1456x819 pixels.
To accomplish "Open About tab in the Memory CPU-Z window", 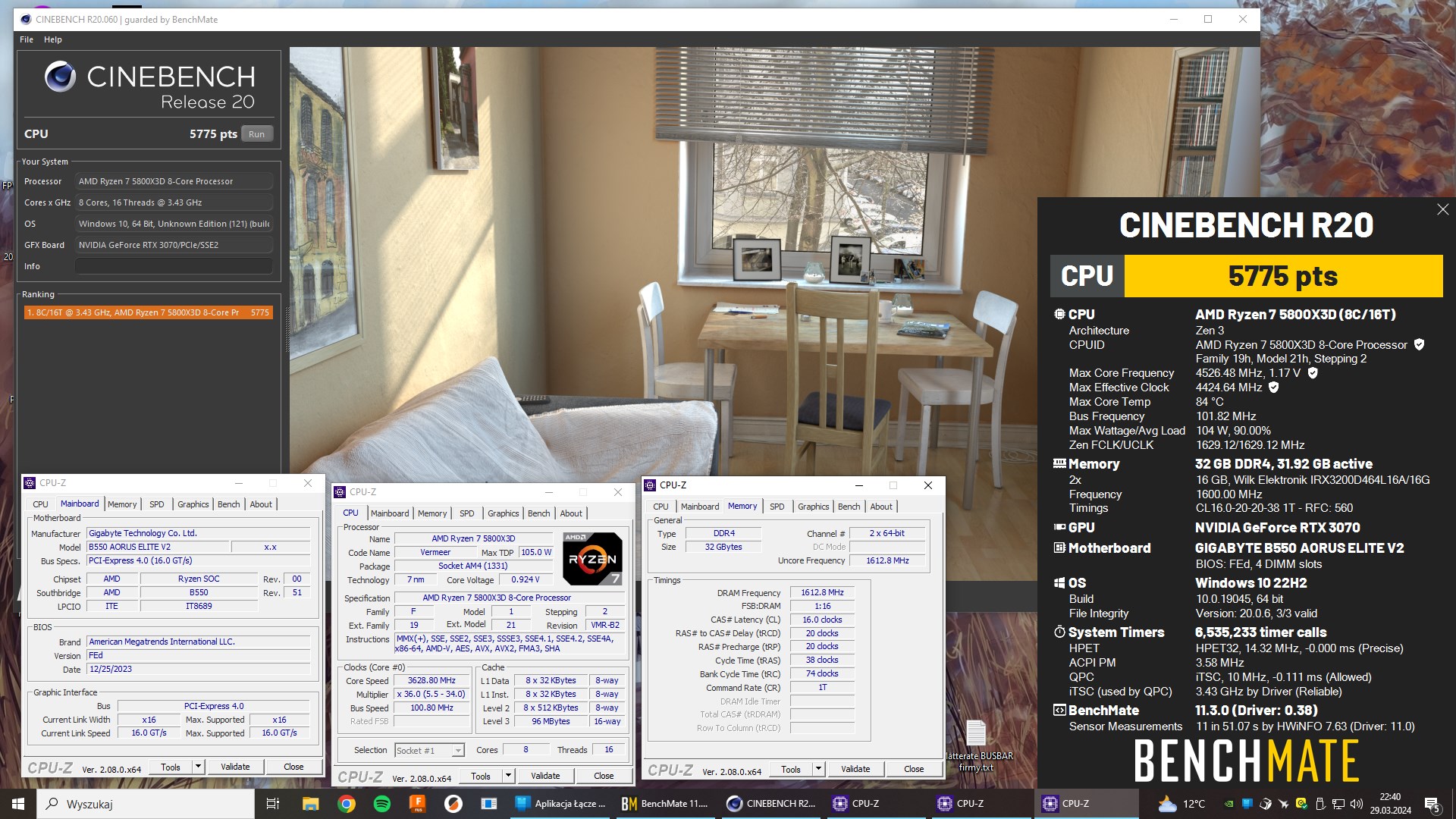I will pos(881,507).
